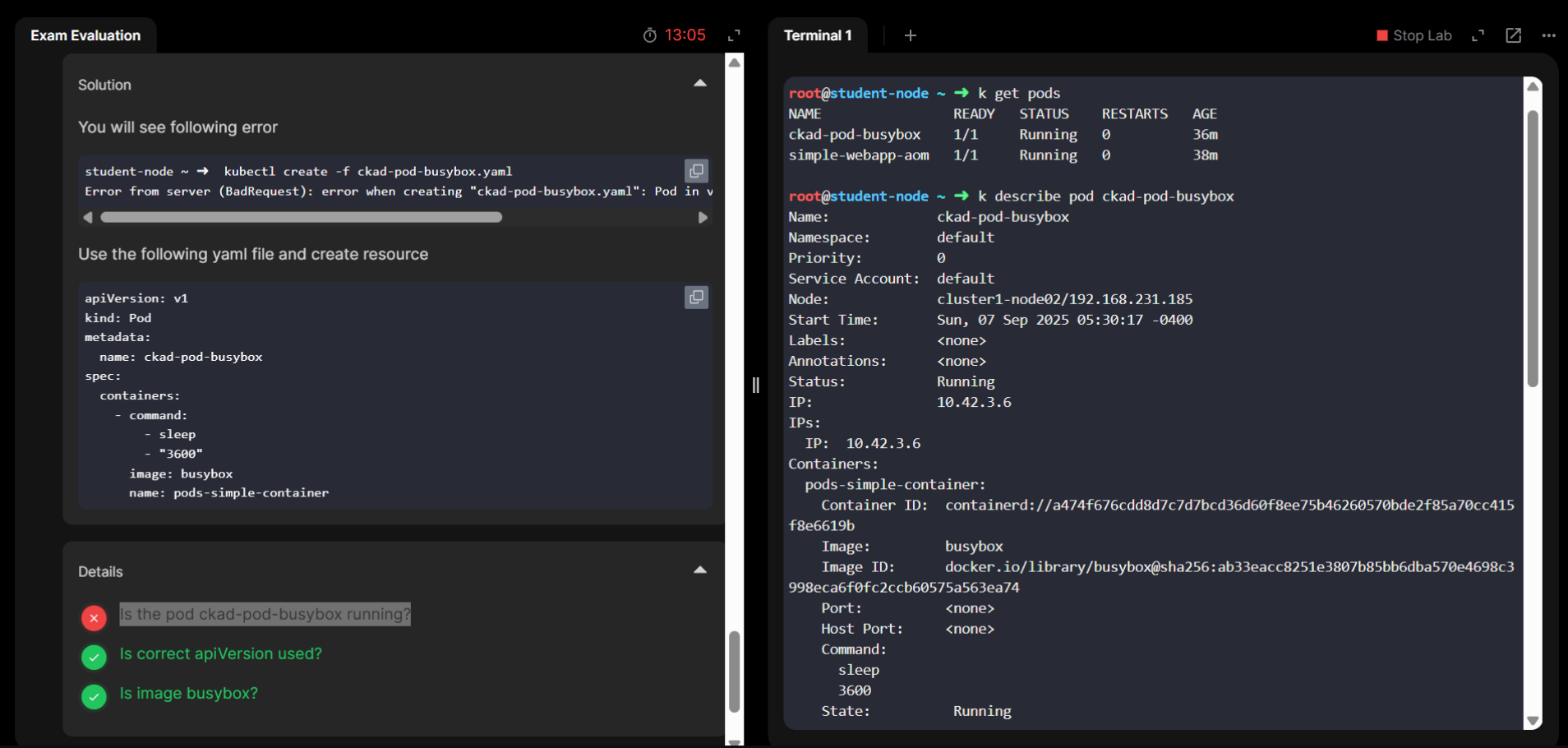Viewport: 1568px width, 748px height.
Task: Expand the Exam Evaluation panel to fullscreen
Action: [x=734, y=35]
